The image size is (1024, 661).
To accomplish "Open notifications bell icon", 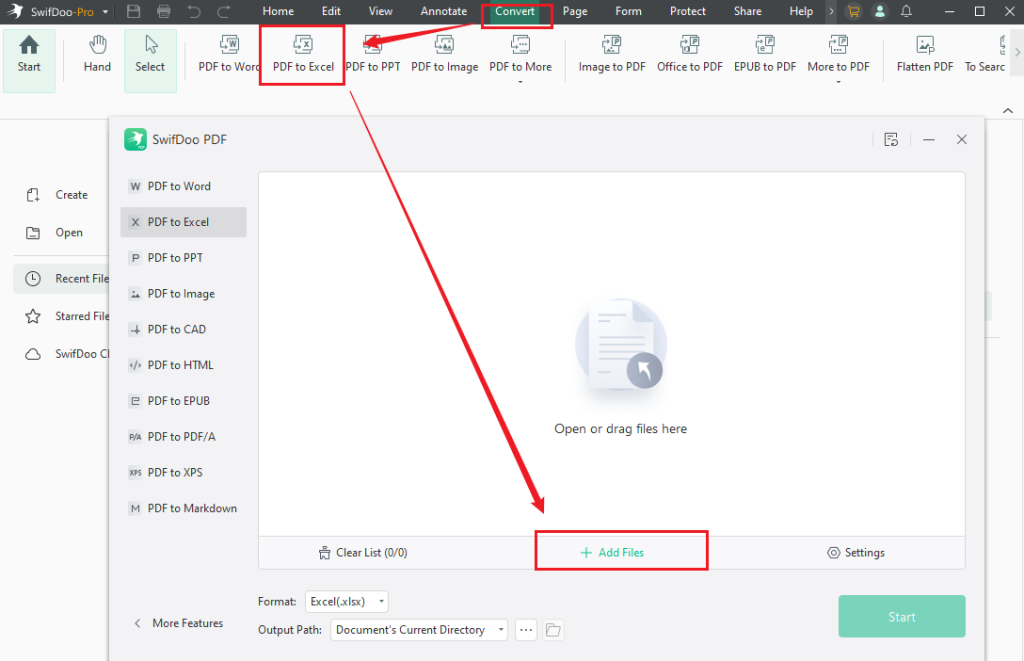I will pyautogui.click(x=906, y=11).
